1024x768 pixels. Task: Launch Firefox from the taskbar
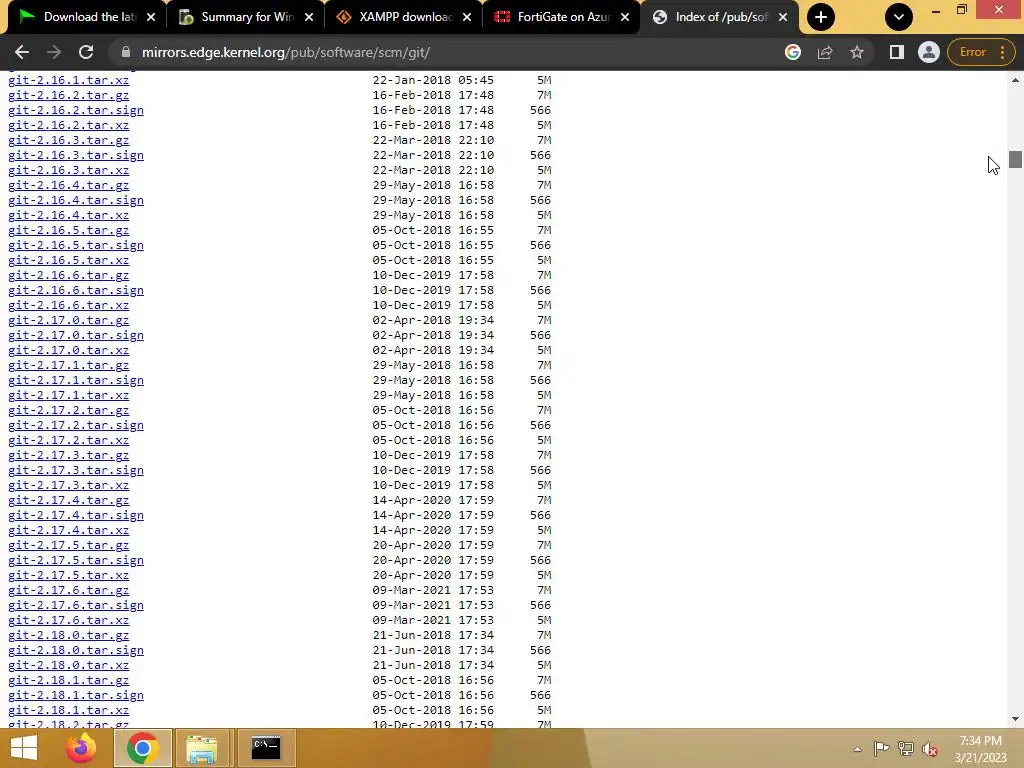[x=82, y=748]
